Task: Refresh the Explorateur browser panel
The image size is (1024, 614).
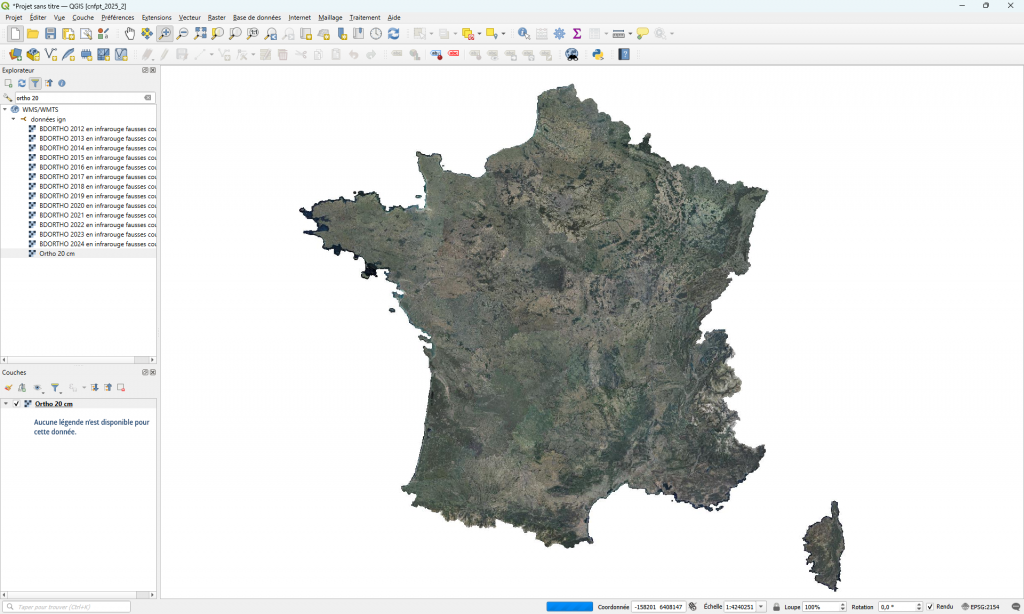Action: tap(22, 83)
